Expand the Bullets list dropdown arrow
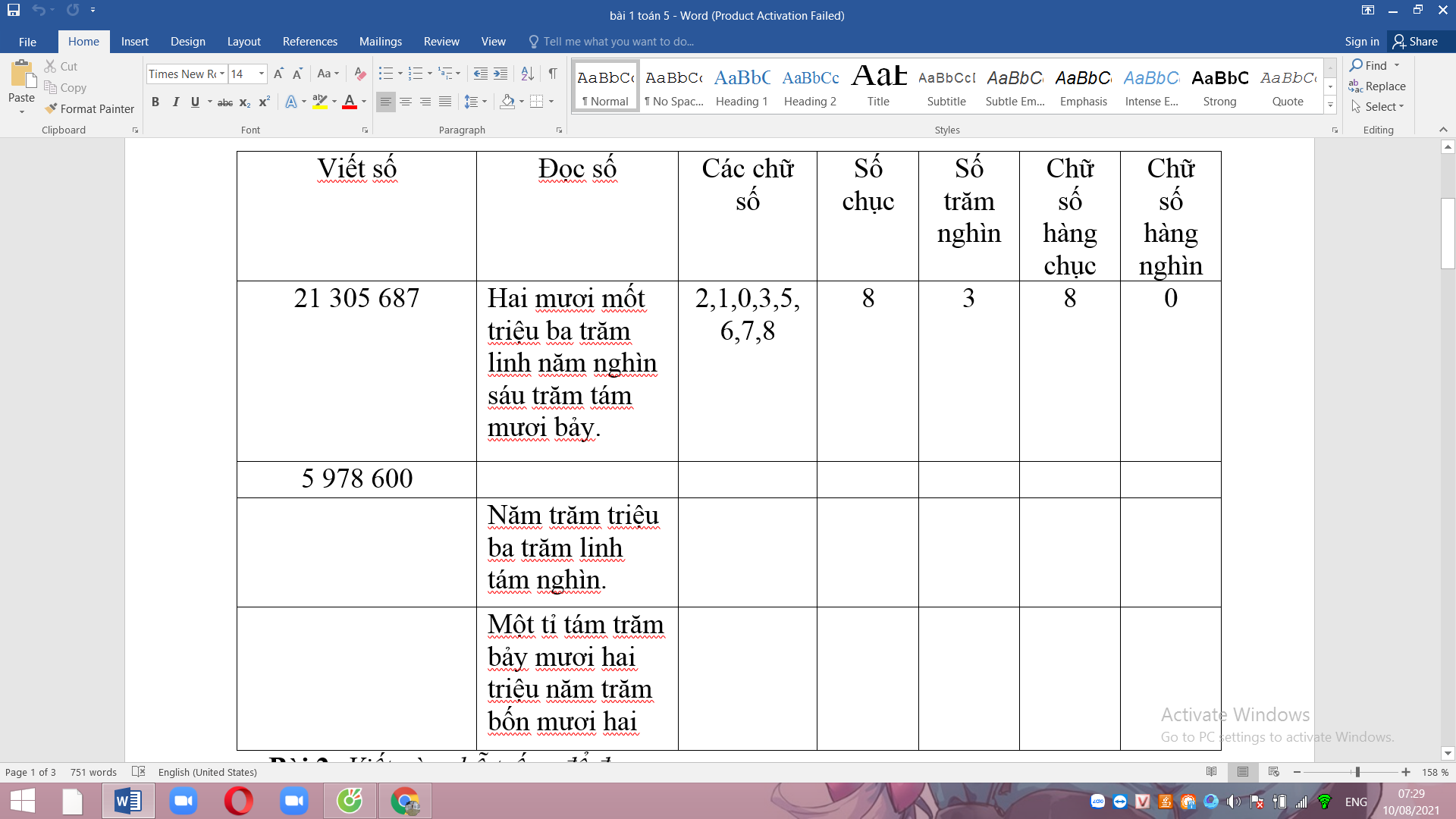Screen dimensions: 1456x819 click(x=400, y=74)
